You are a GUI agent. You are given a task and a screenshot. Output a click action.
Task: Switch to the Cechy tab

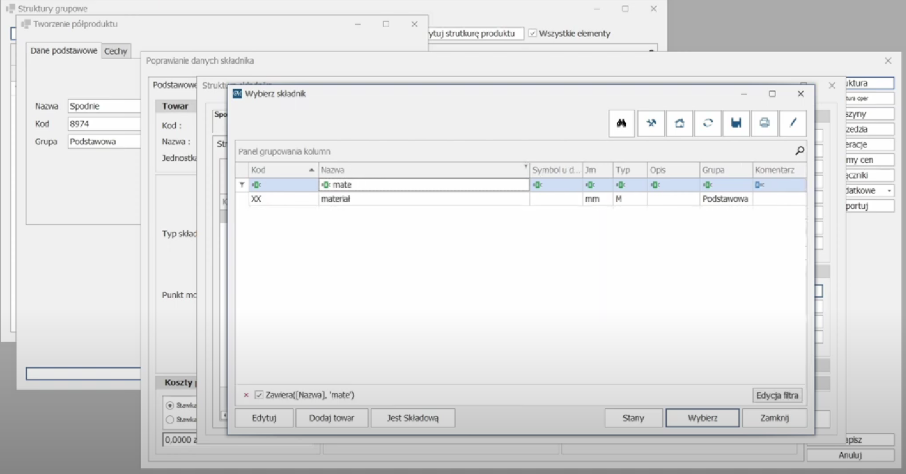pos(116,51)
